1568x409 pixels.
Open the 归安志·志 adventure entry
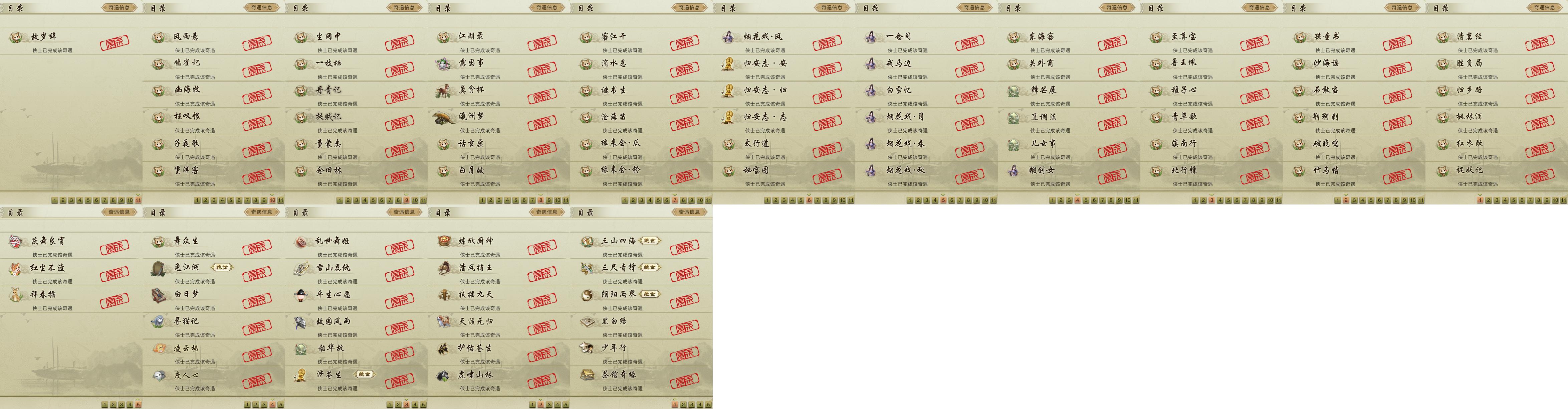tap(784, 121)
